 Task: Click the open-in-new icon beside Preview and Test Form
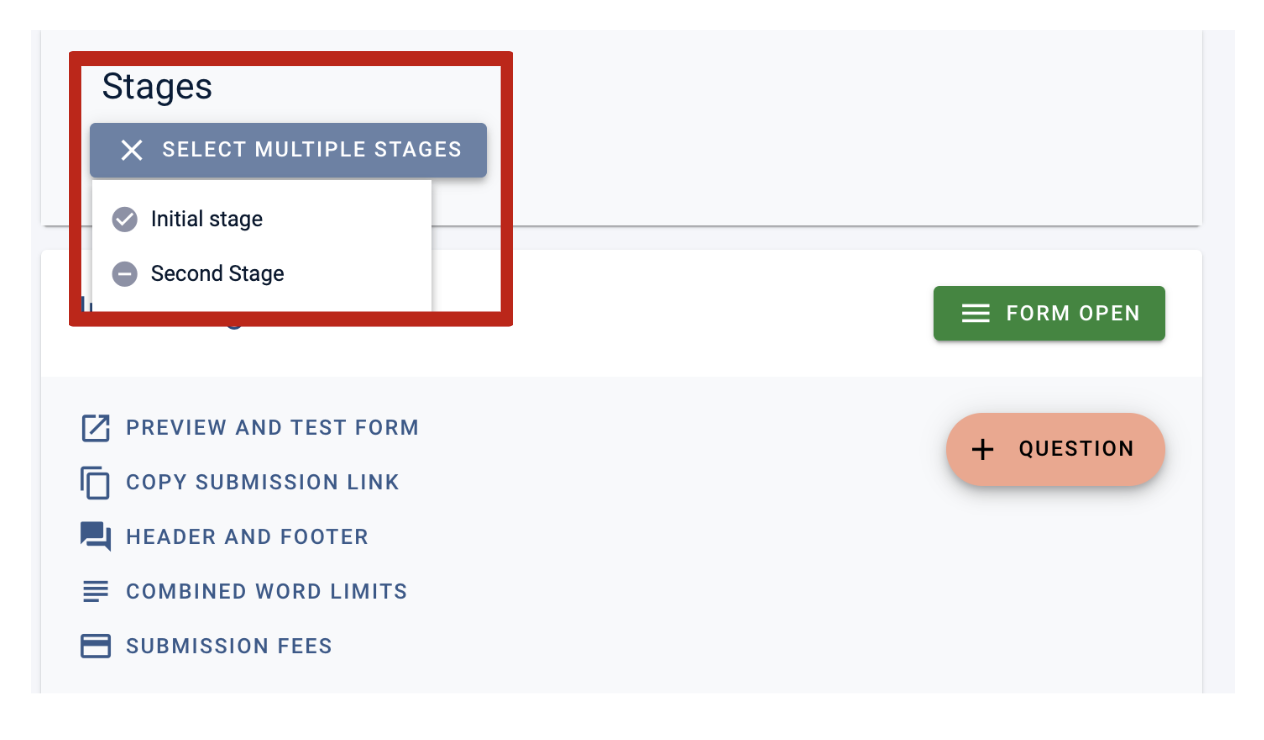[95, 428]
